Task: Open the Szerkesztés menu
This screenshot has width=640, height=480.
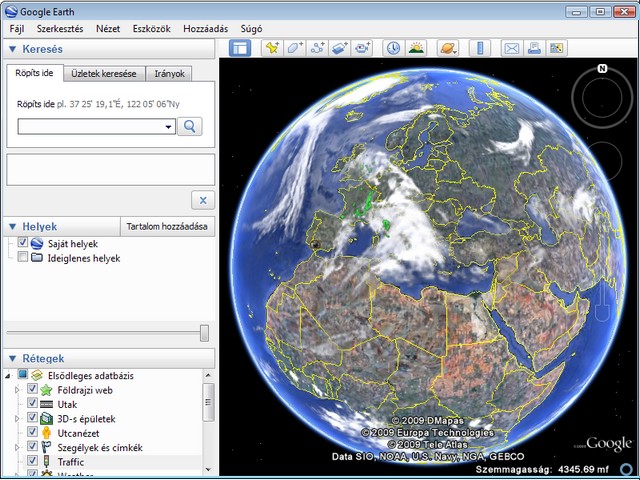Action: click(60, 29)
